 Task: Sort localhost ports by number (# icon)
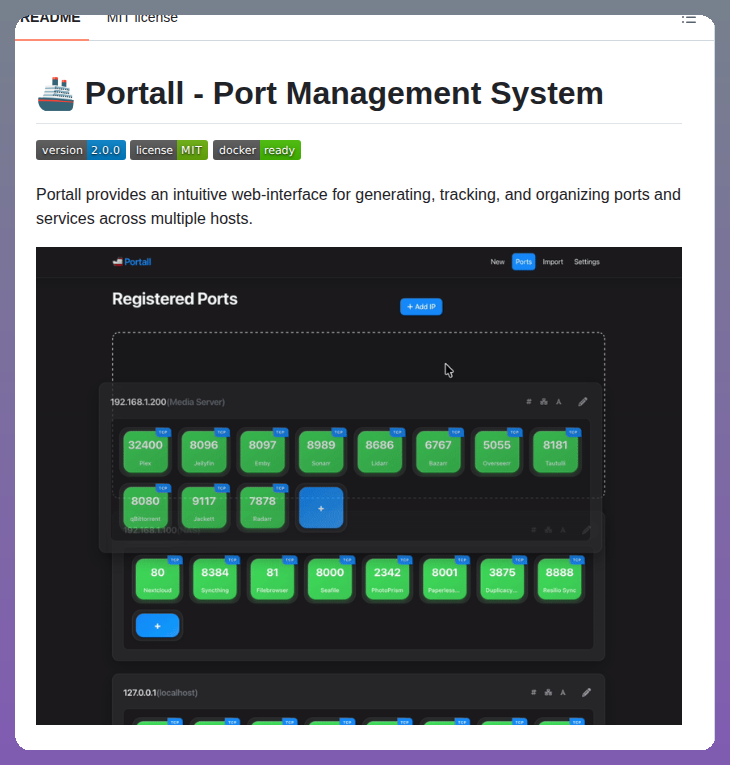[x=533, y=692]
